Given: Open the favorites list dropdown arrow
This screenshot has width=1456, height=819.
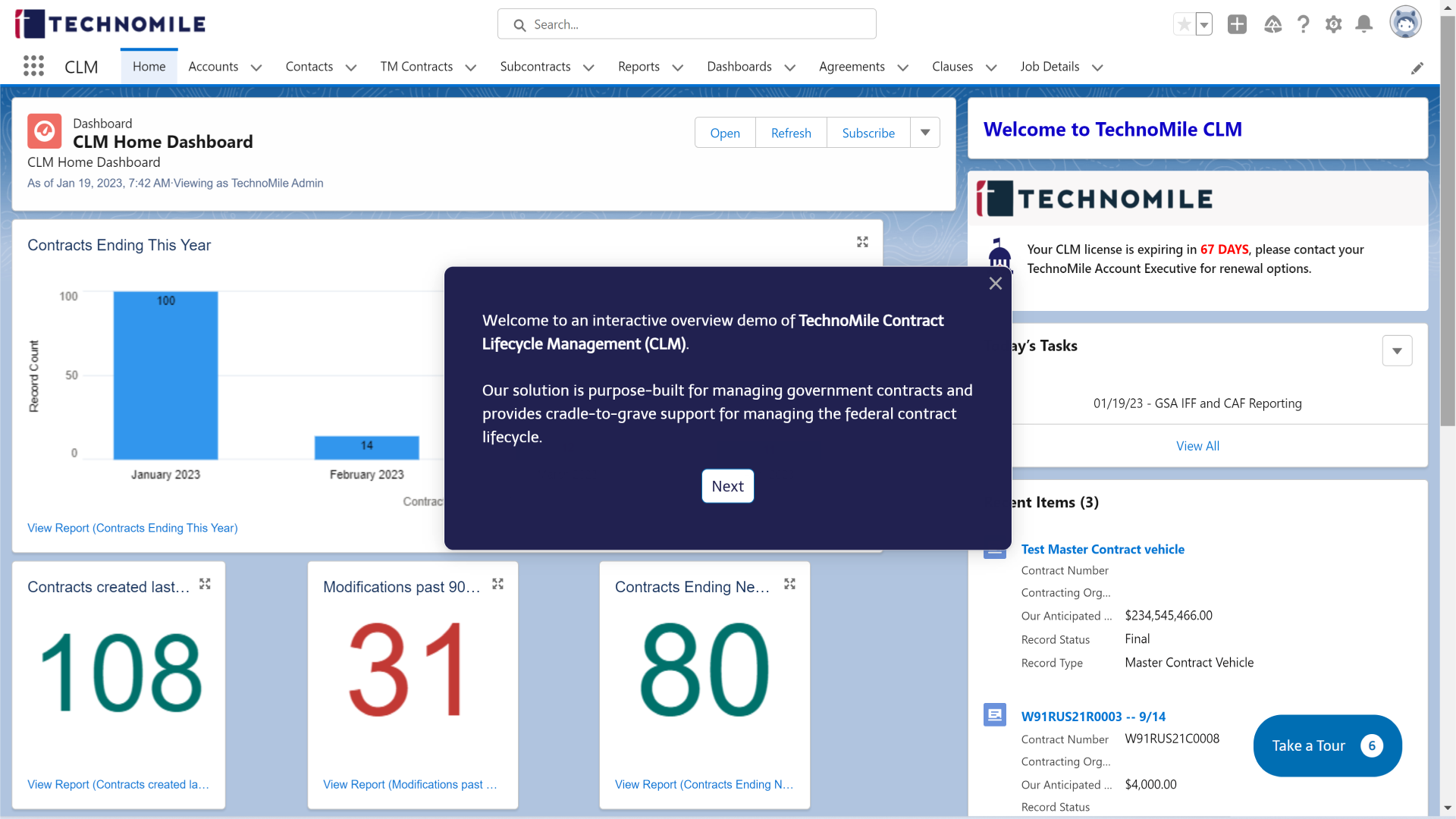Looking at the screenshot, I should coord(1203,24).
